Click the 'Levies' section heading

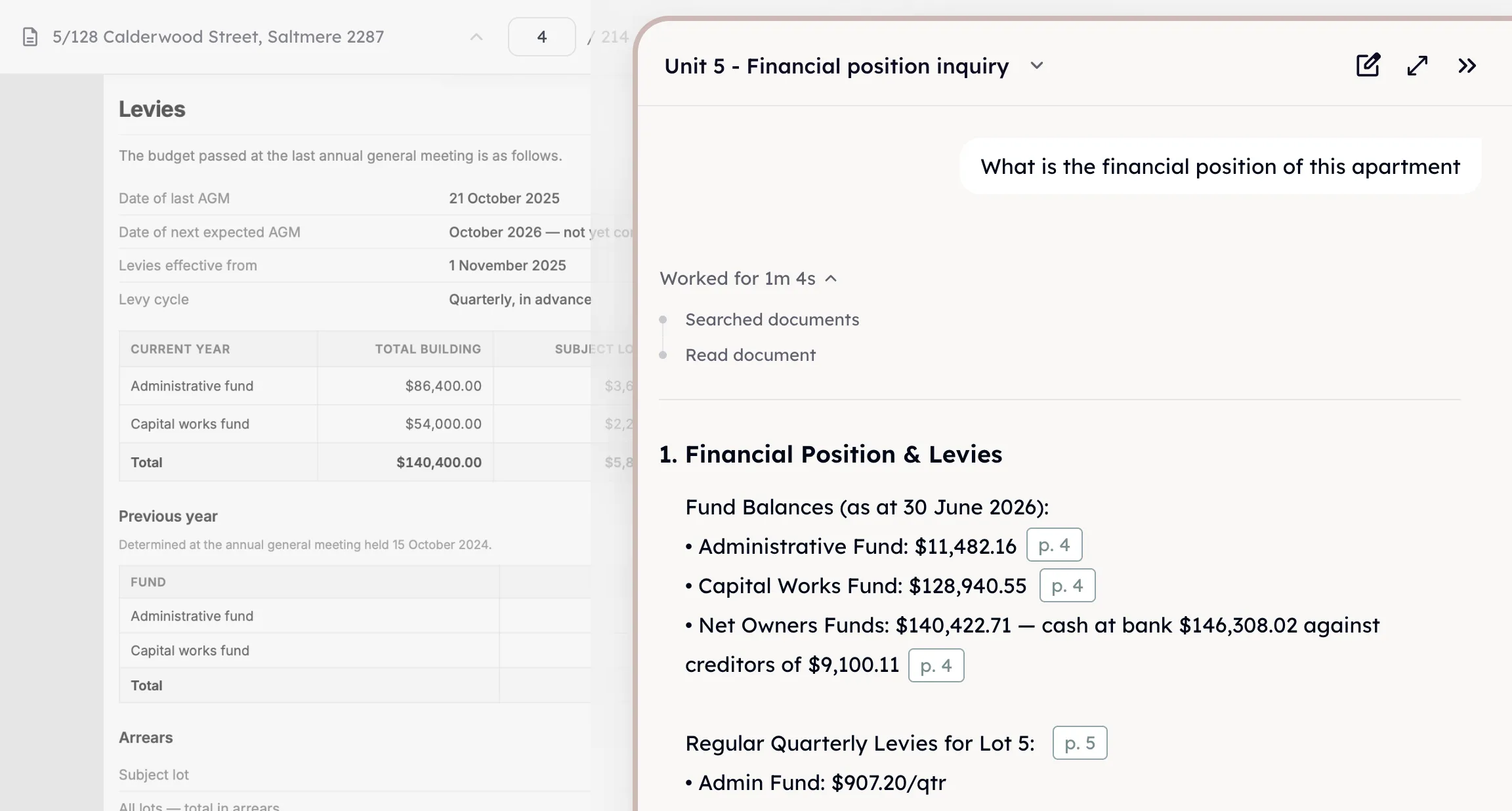(x=152, y=109)
